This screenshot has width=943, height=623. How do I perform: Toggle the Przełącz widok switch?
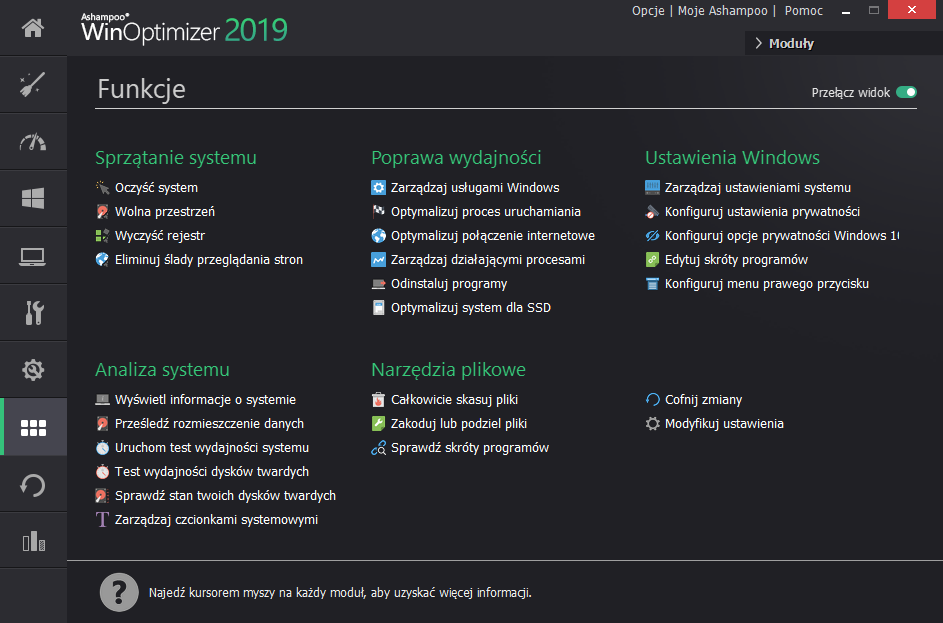pos(906,92)
